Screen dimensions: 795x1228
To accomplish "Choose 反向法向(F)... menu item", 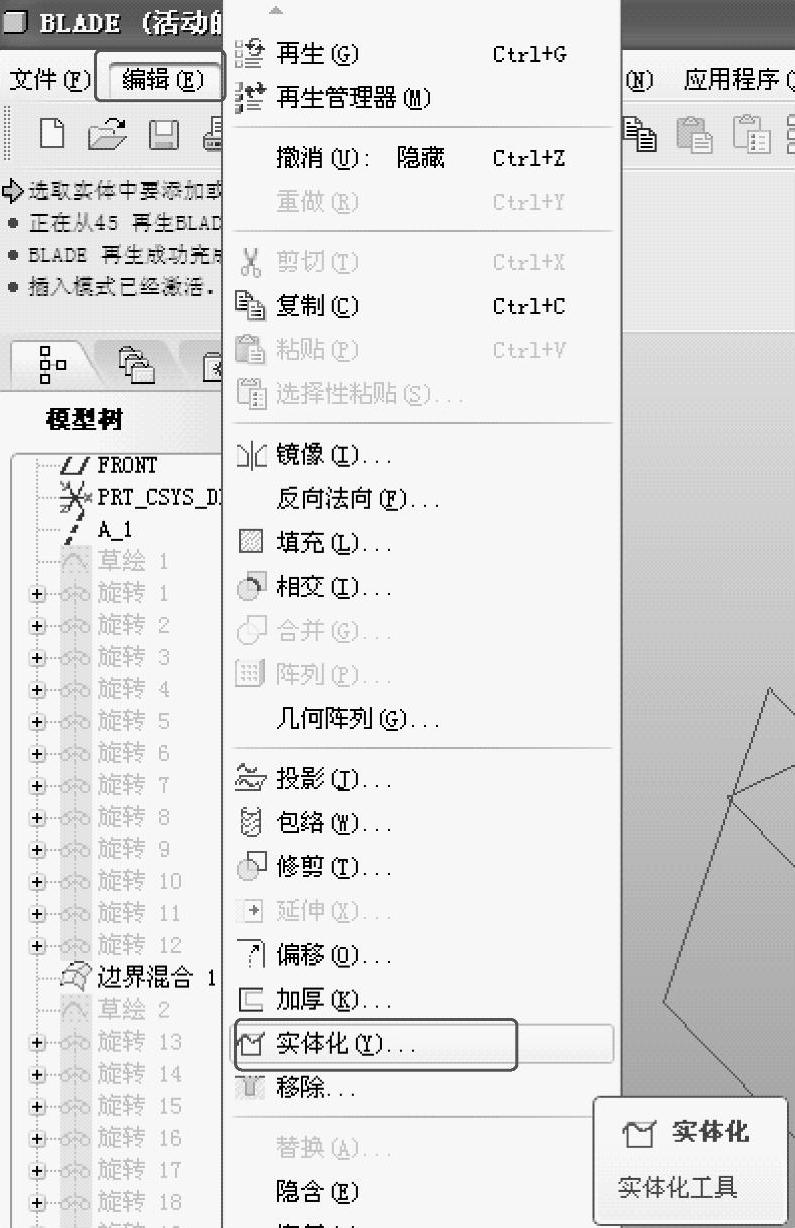I will click(421, 499).
